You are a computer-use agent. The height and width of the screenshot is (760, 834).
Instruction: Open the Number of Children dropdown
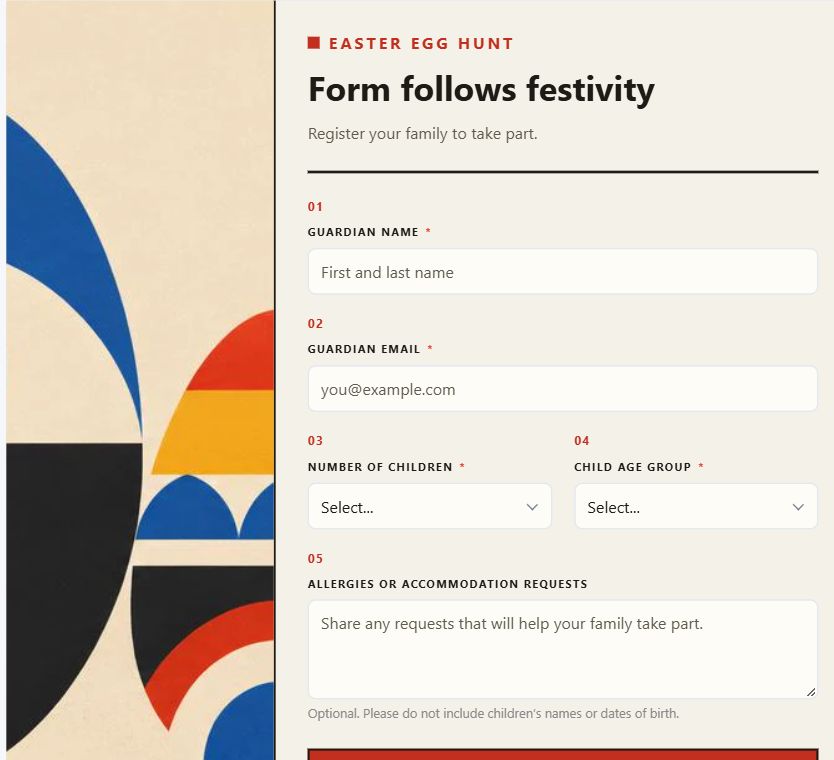(x=430, y=506)
